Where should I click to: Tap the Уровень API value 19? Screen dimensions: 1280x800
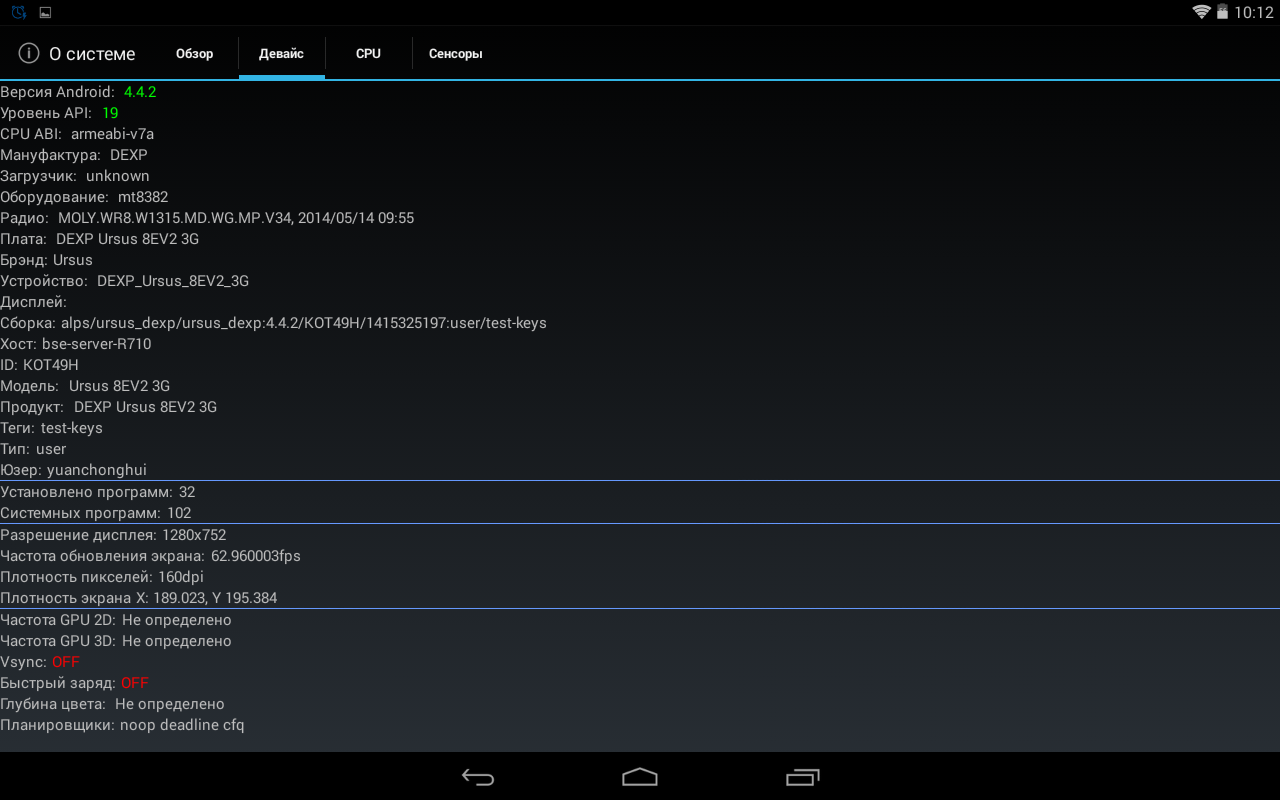[110, 113]
